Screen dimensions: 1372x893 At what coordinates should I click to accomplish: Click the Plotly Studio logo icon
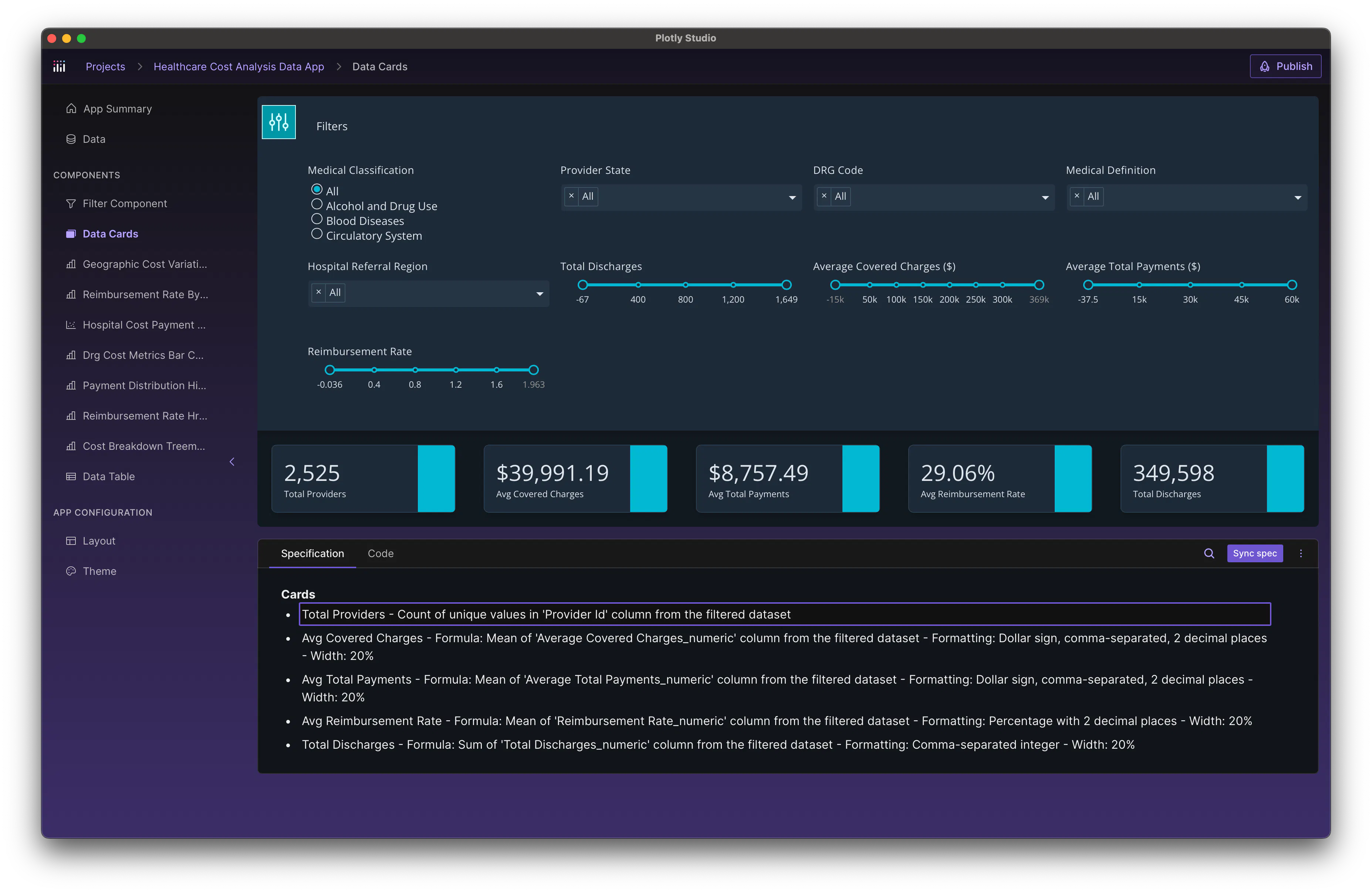[x=60, y=66]
